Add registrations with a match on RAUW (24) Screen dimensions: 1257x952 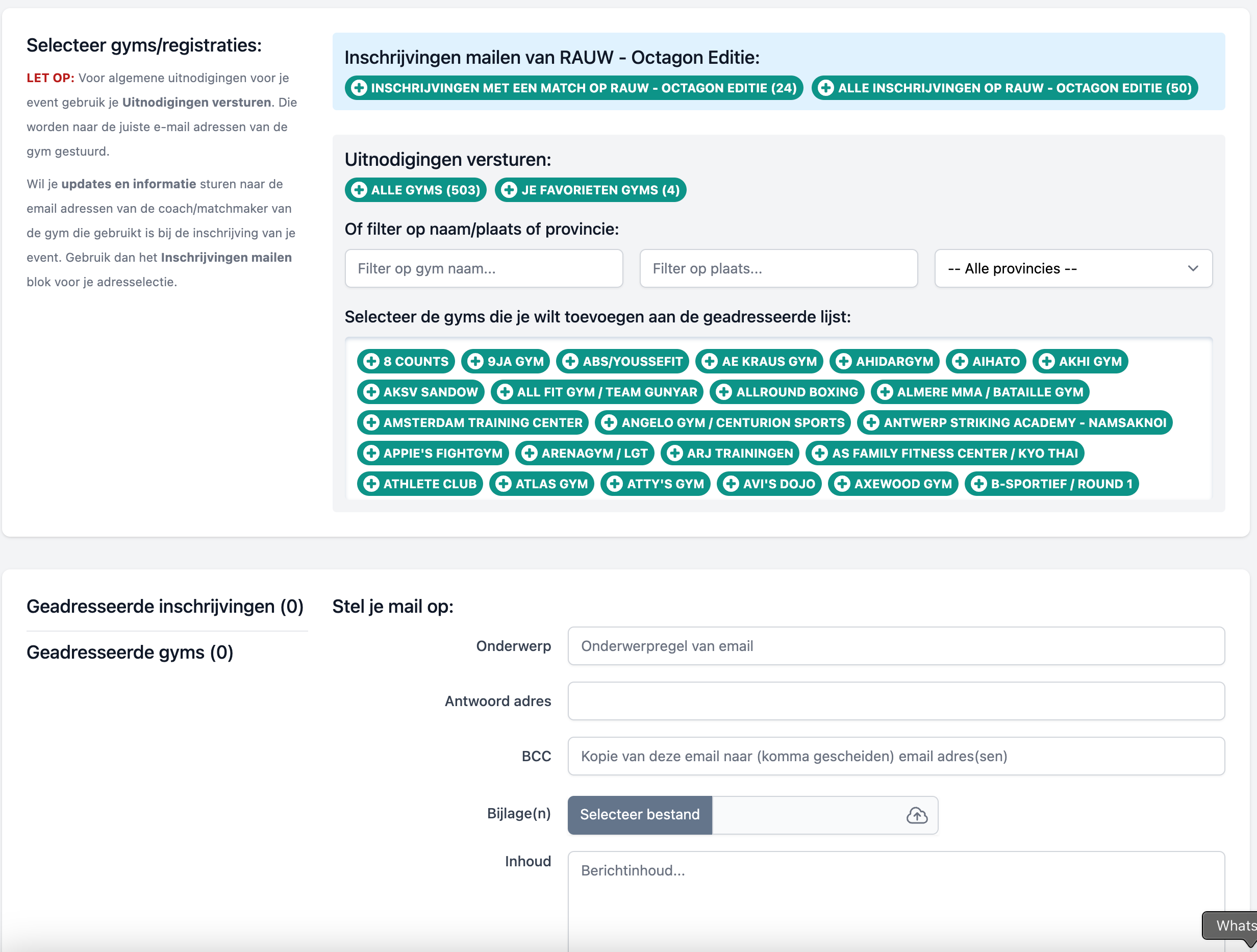[573, 88]
